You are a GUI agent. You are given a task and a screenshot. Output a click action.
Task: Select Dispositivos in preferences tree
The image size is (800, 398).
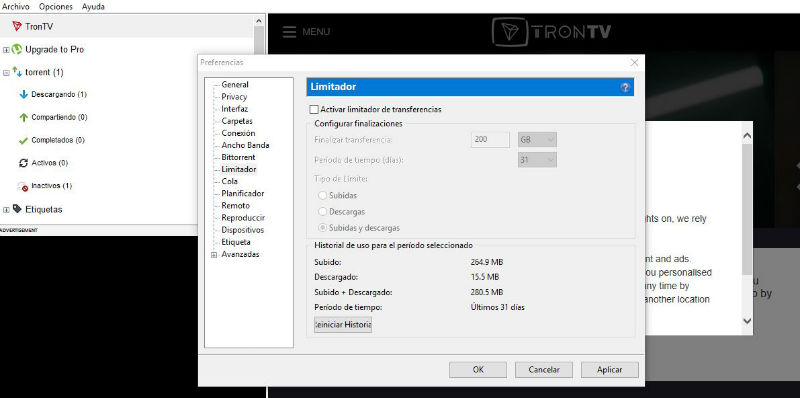[x=242, y=230]
